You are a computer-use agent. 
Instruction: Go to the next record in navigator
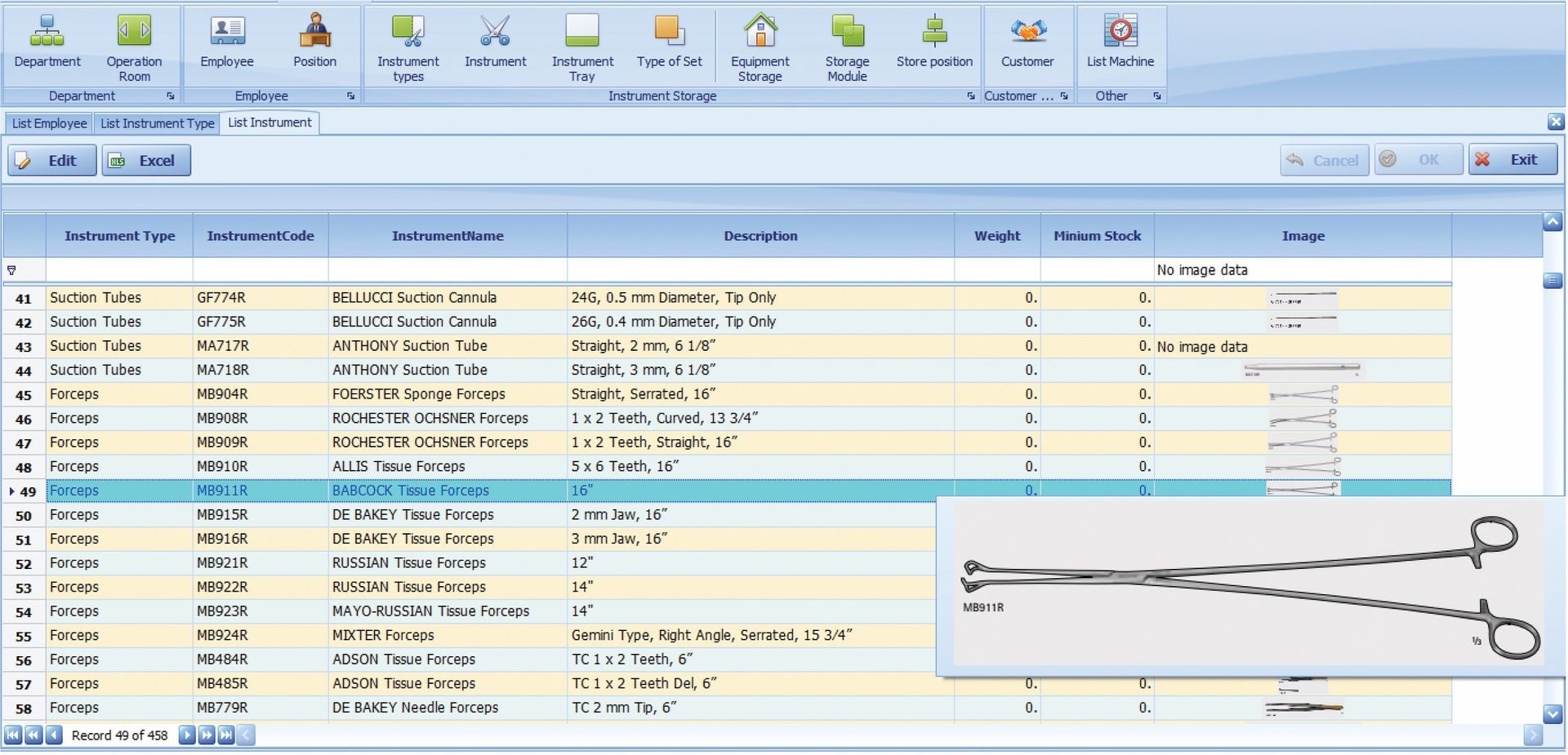(x=187, y=735)
